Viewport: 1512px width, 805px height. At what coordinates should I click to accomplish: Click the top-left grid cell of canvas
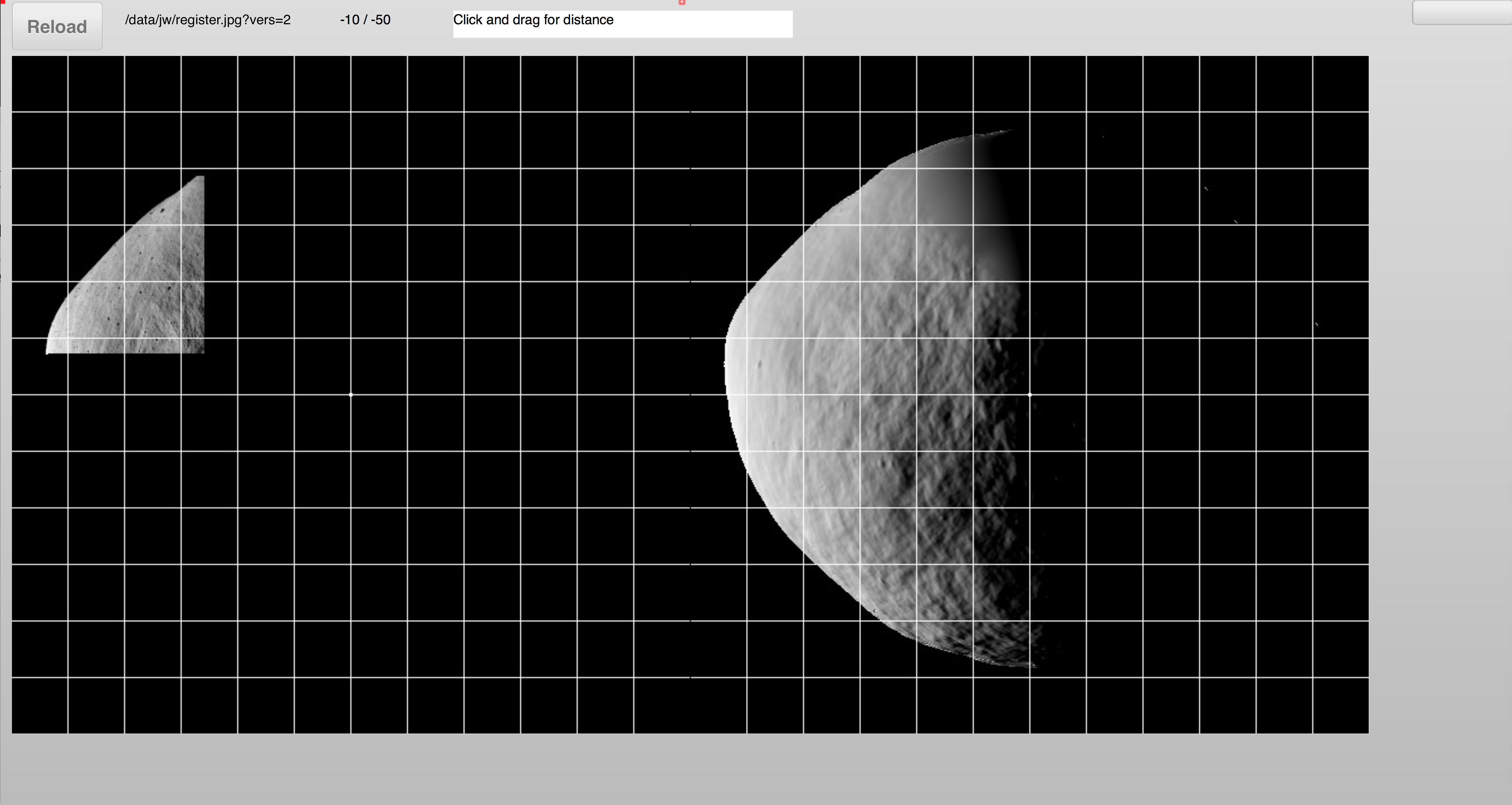pos(39,83)
